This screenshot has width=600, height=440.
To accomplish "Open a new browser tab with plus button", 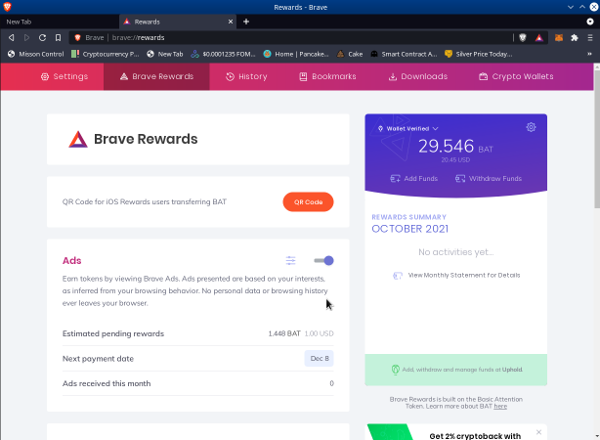I will coord(246,22).
